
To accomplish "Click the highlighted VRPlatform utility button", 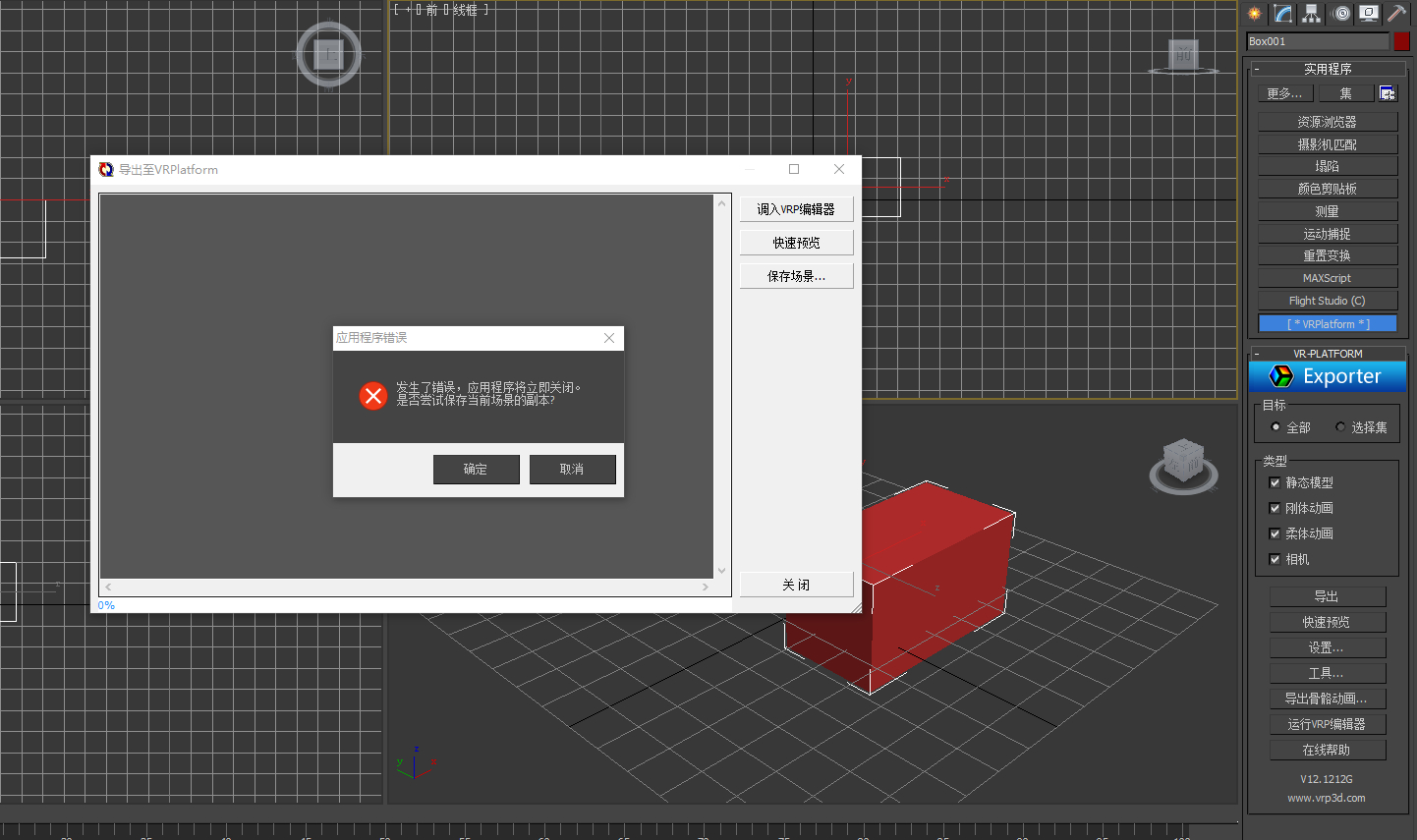I will (1328, 323).
